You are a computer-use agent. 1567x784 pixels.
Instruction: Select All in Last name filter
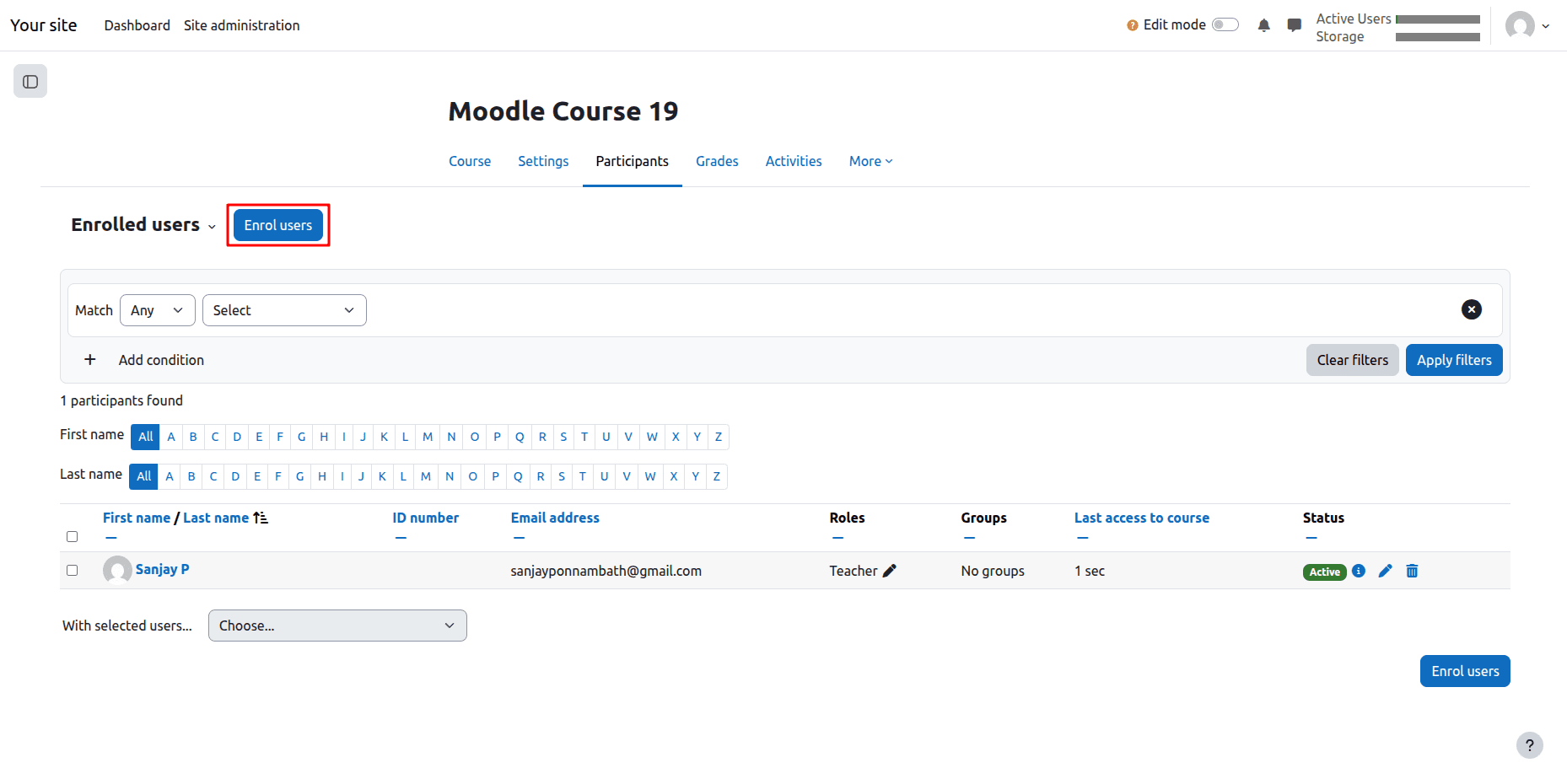tap(143, 476)
